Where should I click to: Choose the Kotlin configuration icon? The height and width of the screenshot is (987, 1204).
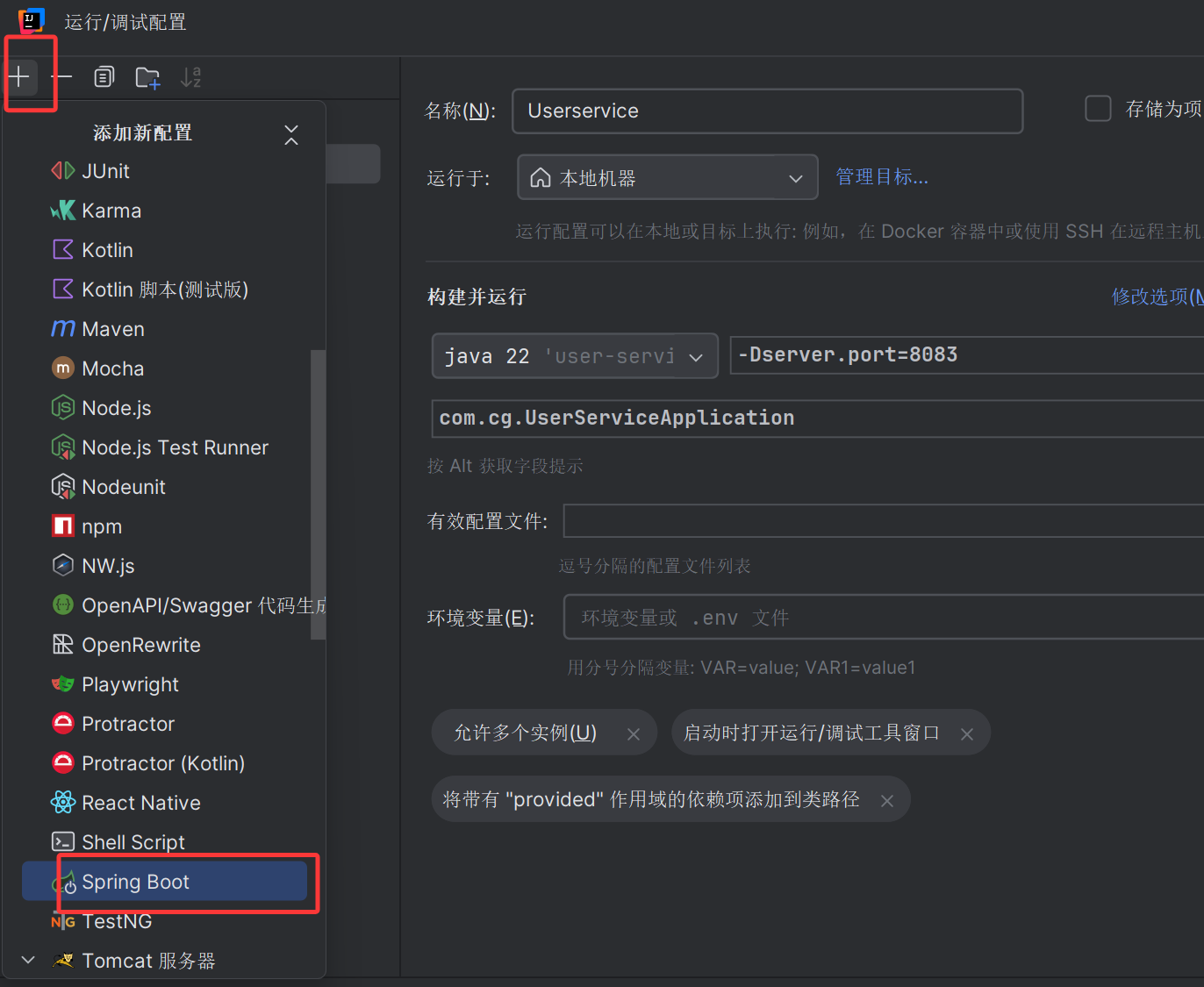(x=63, y=250)
